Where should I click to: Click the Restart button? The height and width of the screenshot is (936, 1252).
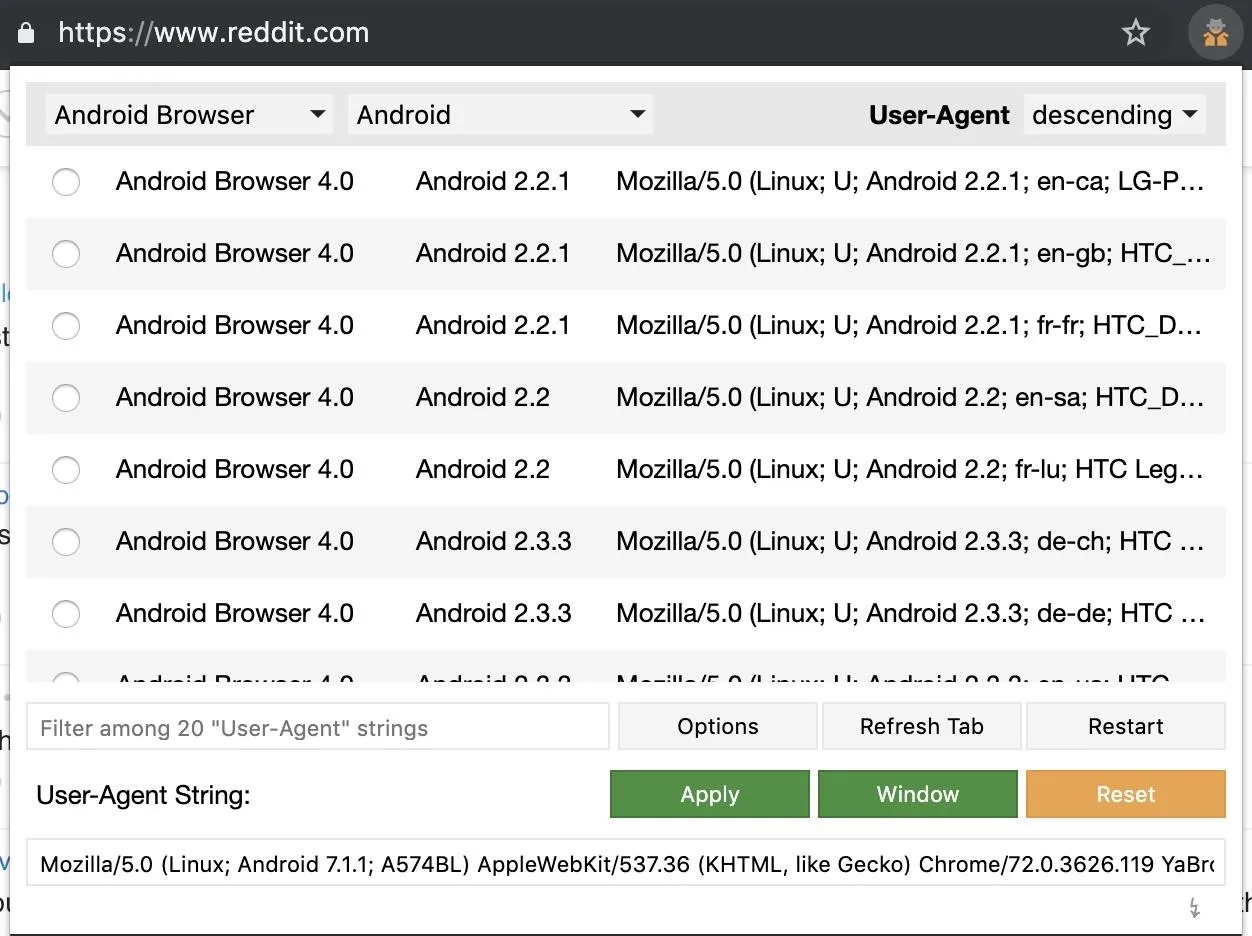pos(1125,727)
